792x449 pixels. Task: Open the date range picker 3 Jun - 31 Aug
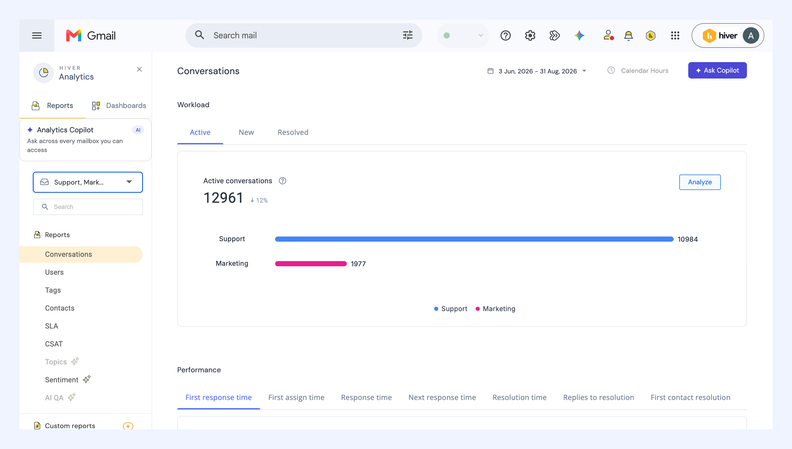tap(537, 71)
